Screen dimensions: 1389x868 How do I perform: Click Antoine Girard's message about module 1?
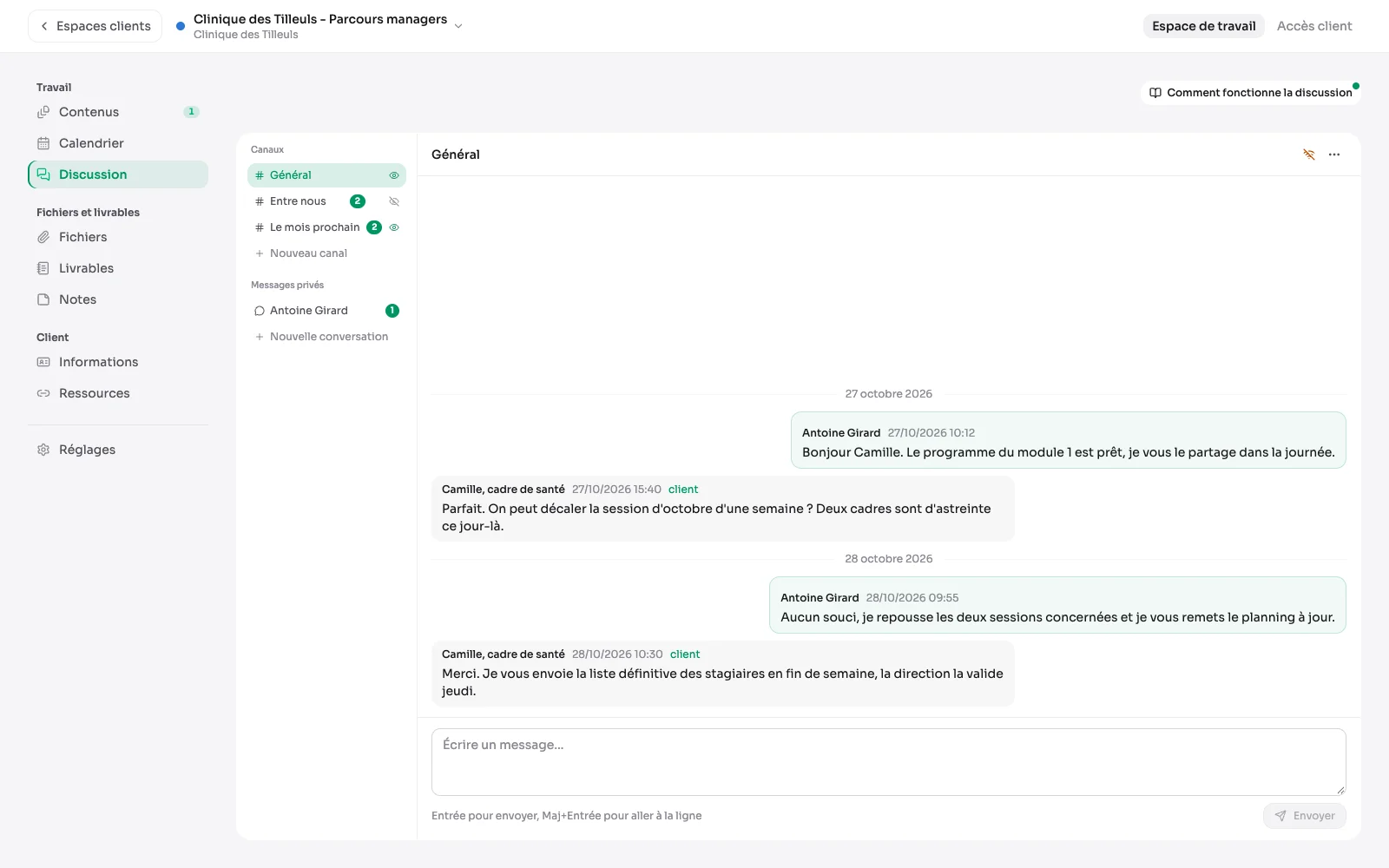pyautogui.click(x=1069, y=440)
